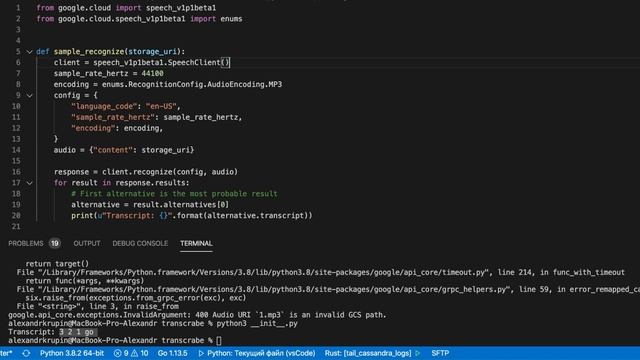Click 'return target()' in terminal output
This screenshot has height=360, width=640.
(57, 264)
